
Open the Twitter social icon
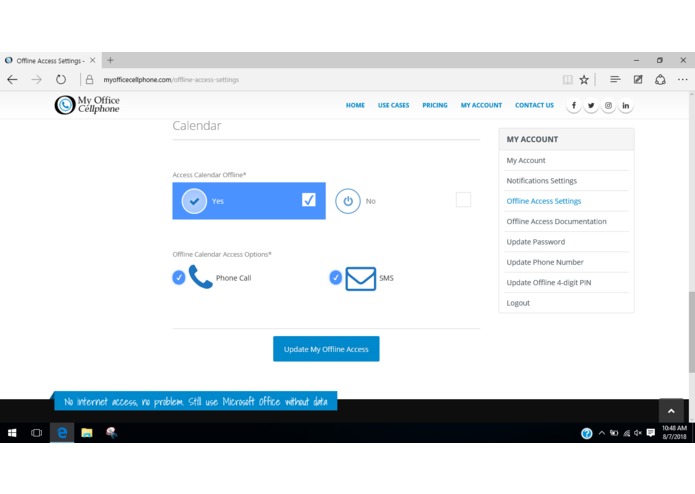point(591,105)
